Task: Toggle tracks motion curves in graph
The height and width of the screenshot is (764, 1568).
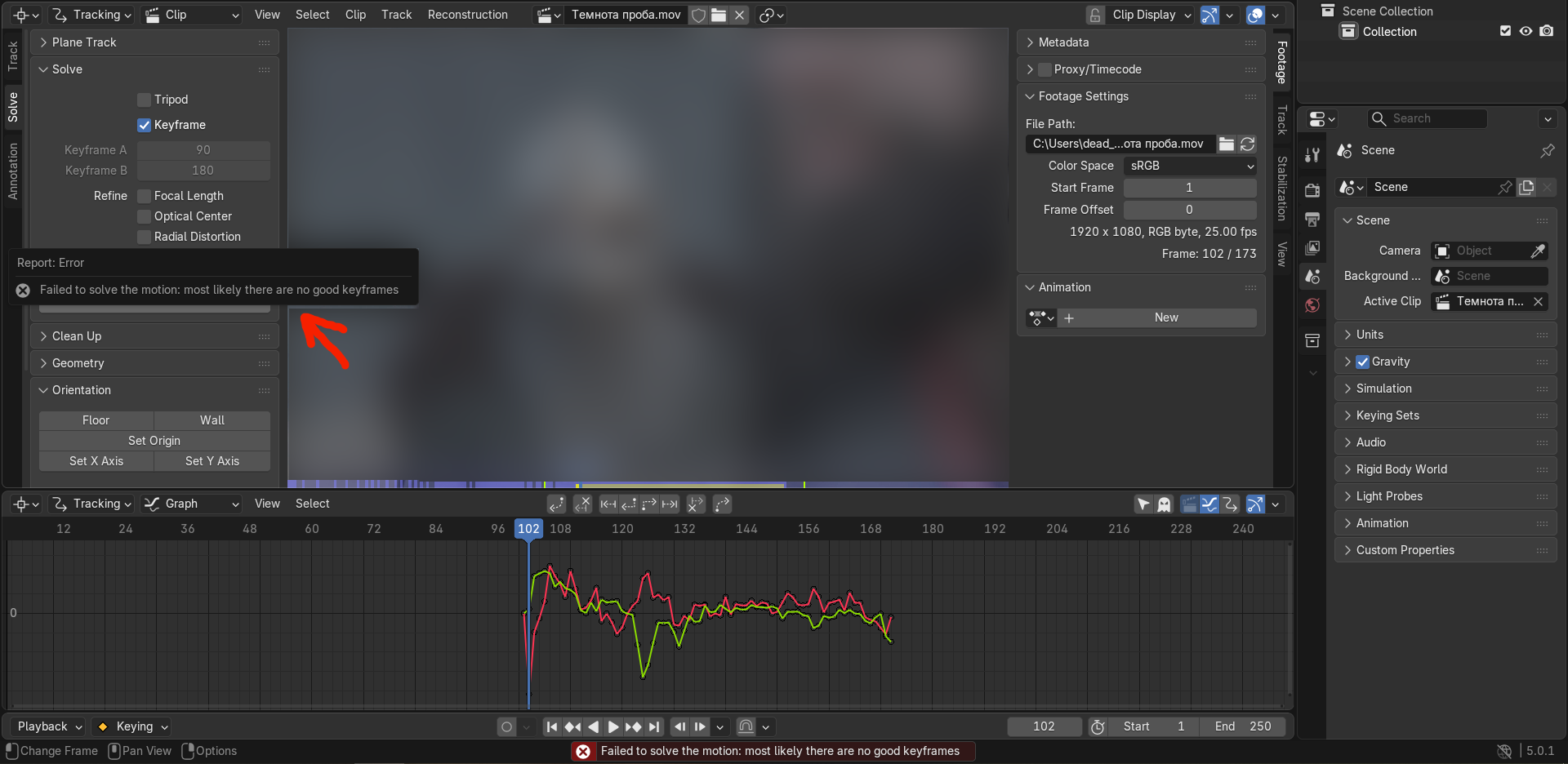Action: [1209, 504]
